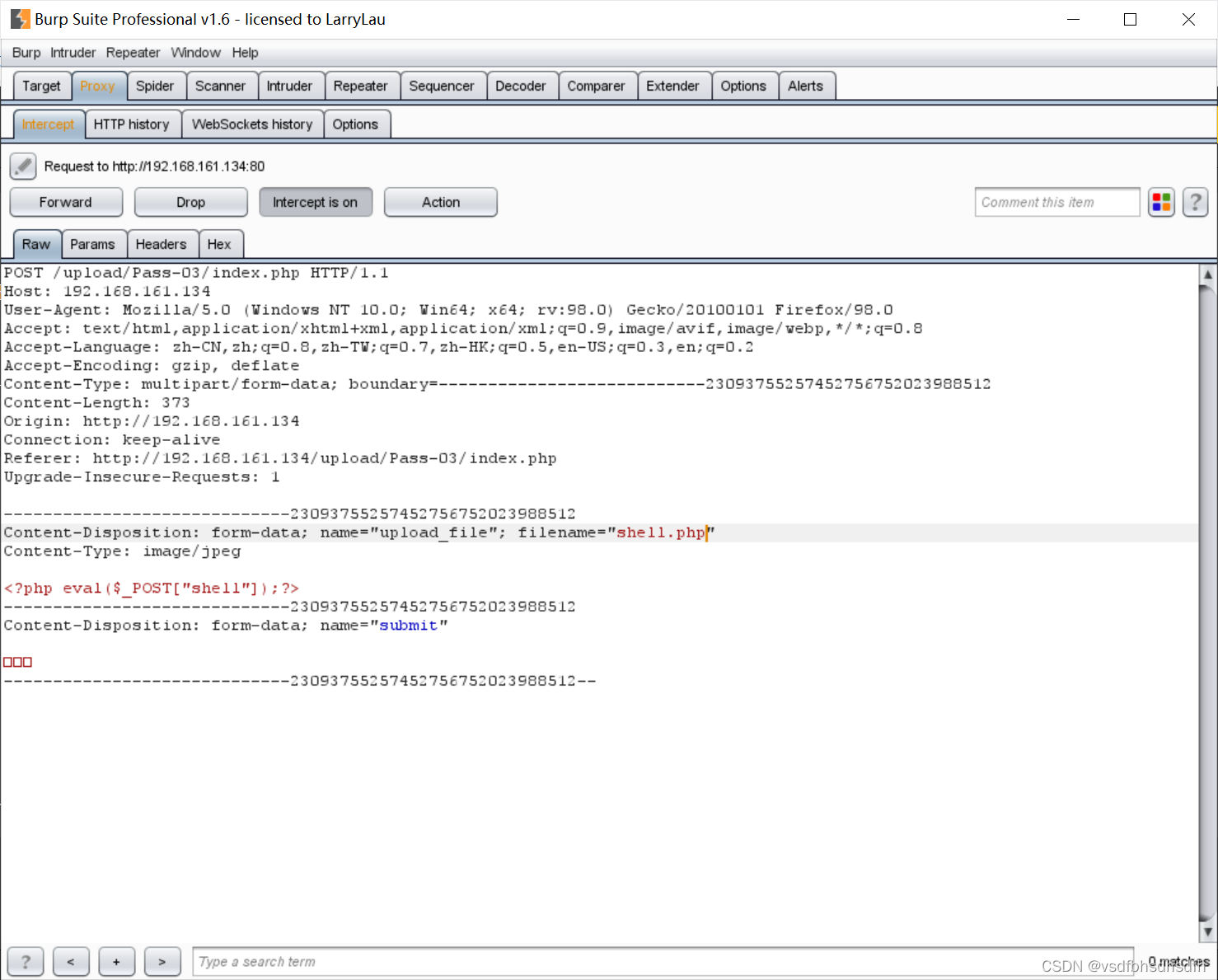Screen dimensions: 1218x980
Task: Open the Proxy Options sub-tab
Action: [355, 124]
